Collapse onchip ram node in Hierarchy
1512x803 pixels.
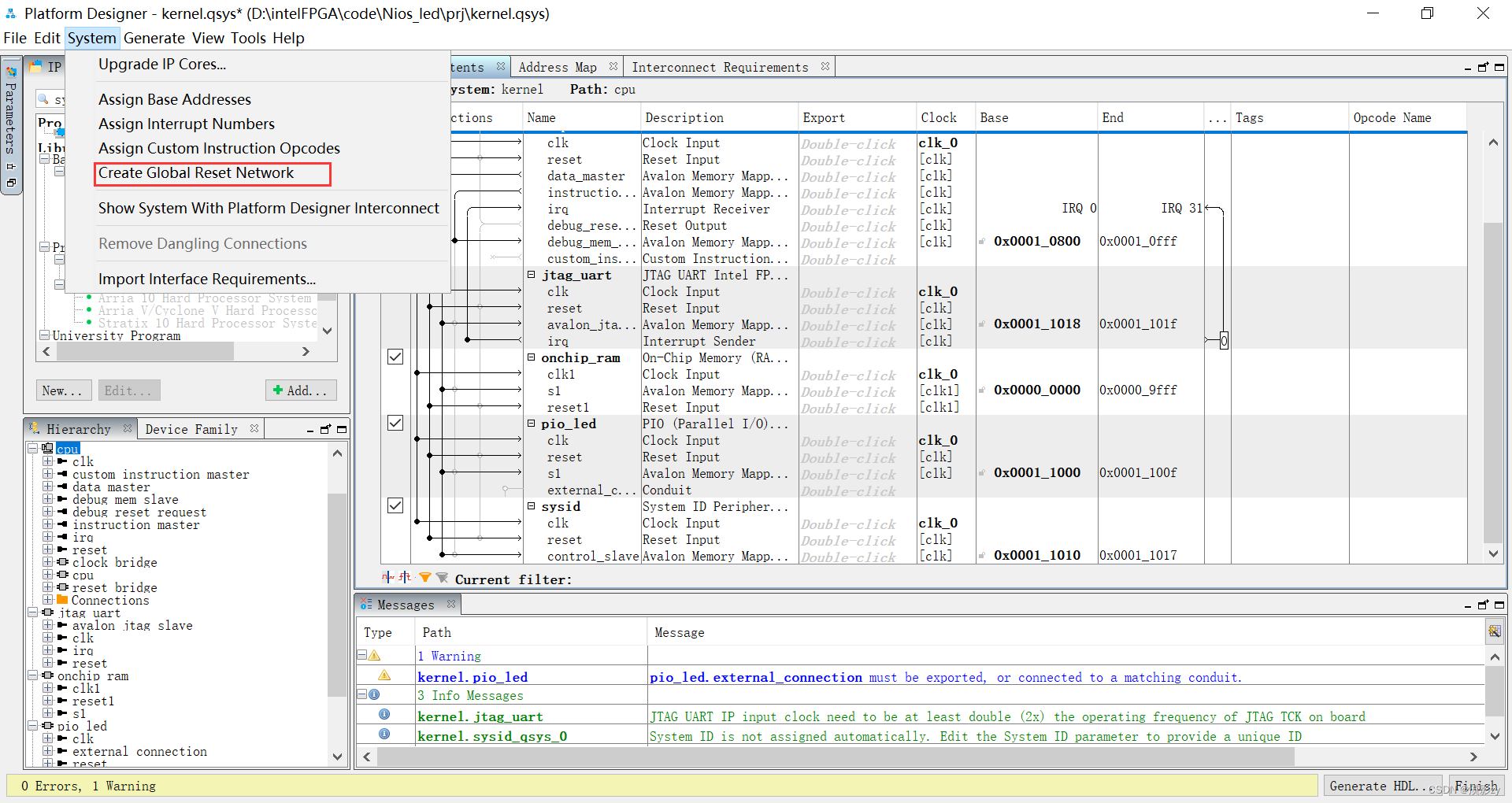click(33, 675)
